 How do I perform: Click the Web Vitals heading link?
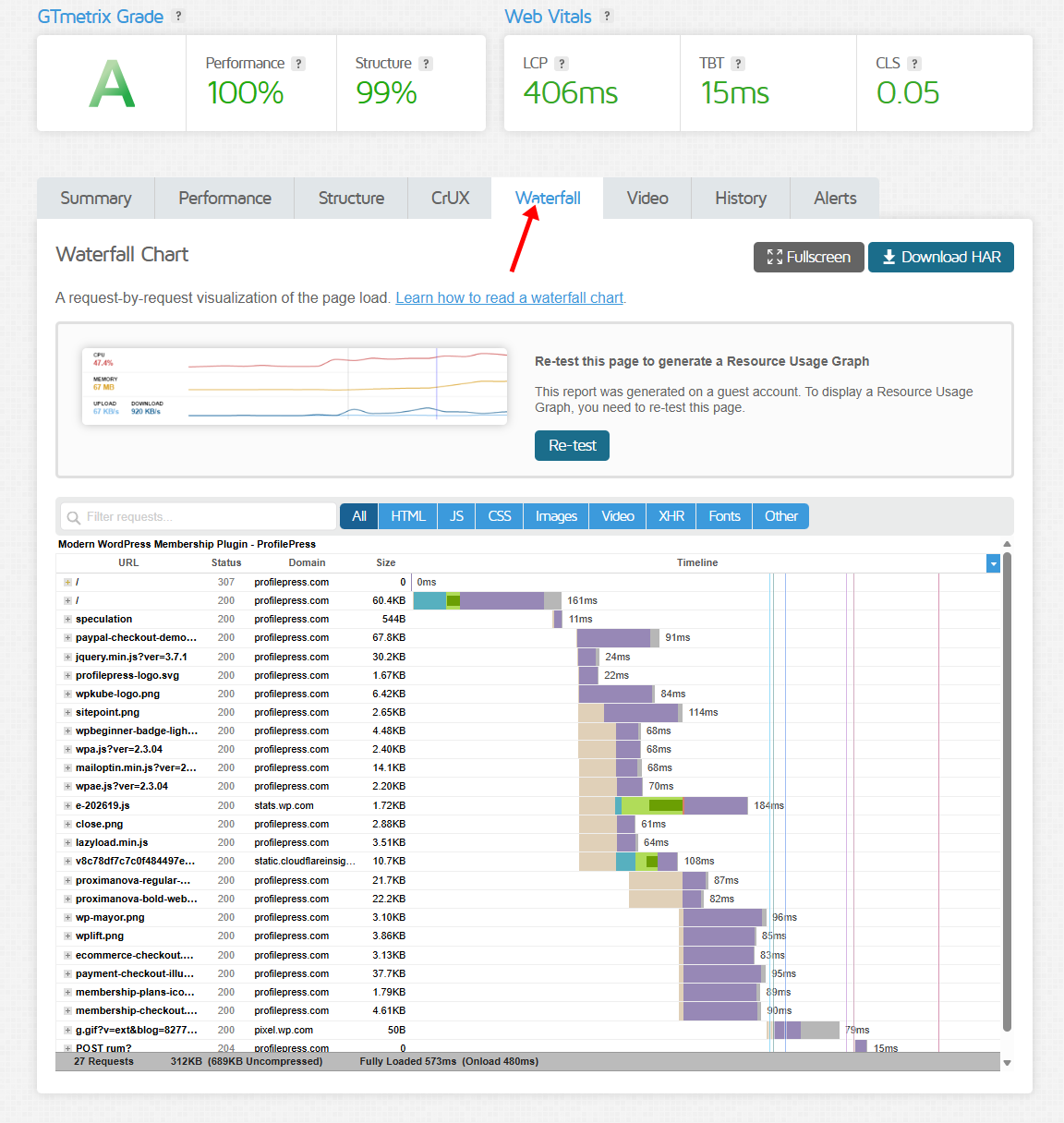[548, 17]
